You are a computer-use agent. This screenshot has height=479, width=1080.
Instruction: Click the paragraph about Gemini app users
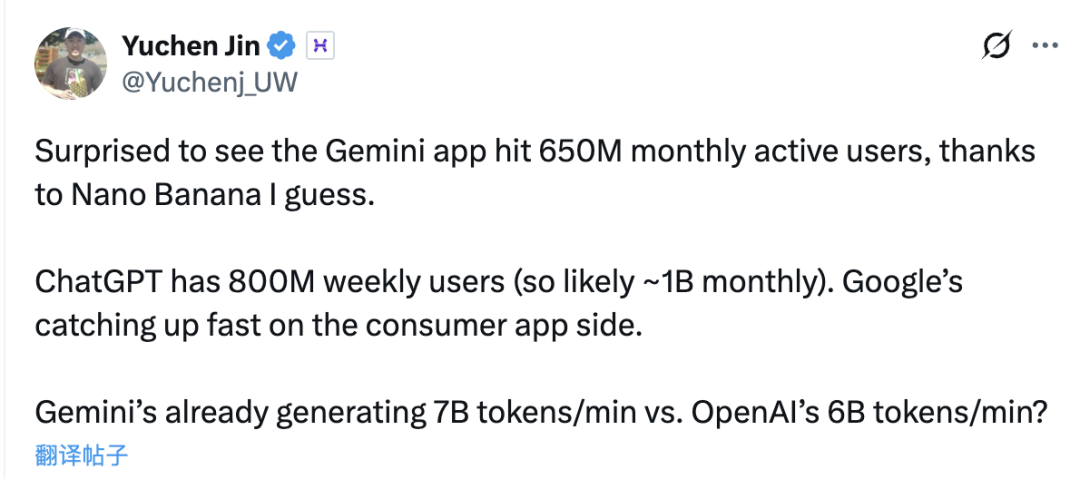click(x=534, y=172)
